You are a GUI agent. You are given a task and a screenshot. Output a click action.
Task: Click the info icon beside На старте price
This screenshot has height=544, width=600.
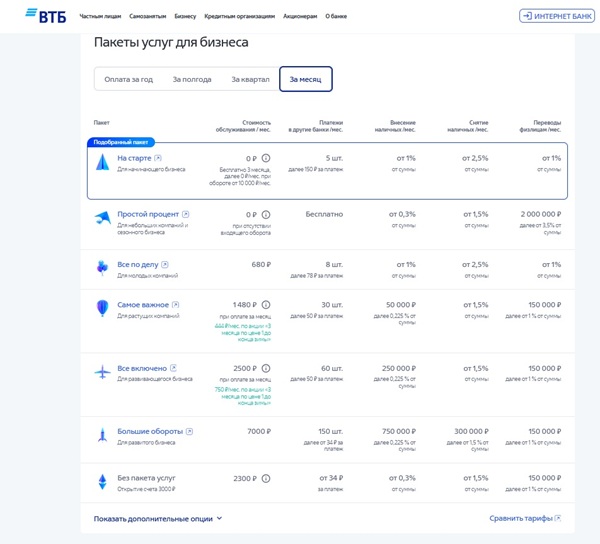[x=266, y=158]
